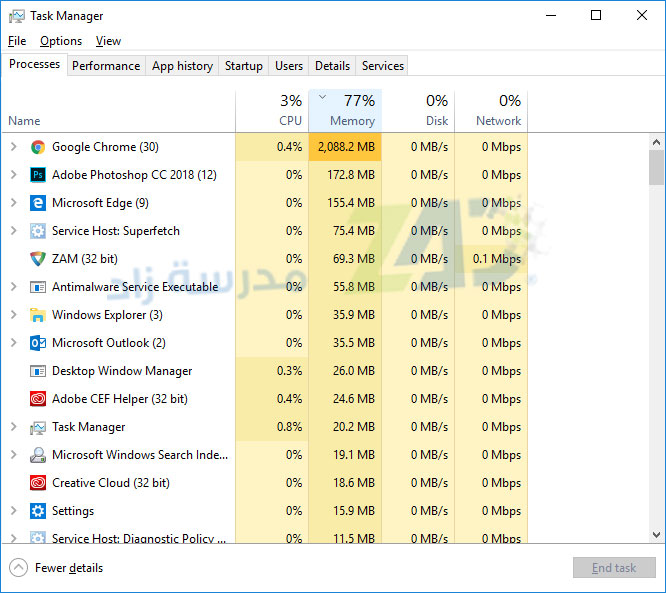
Task: Select the Creative Cloud (32 bit) name
Action: coord(111,483)
